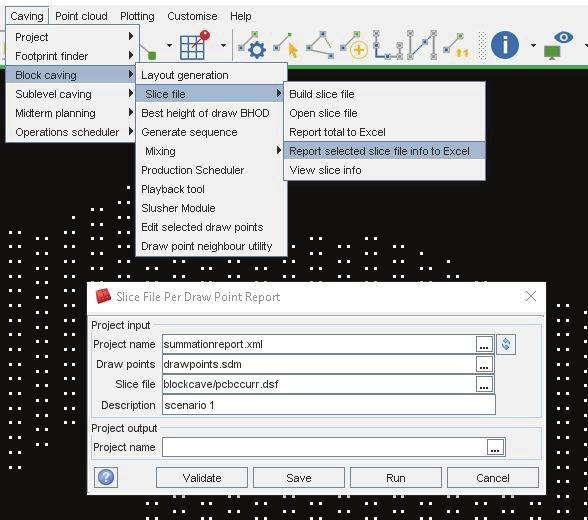Click the blue information icon
This screenshot has width=588, height=520.
(x=505, y=45)
